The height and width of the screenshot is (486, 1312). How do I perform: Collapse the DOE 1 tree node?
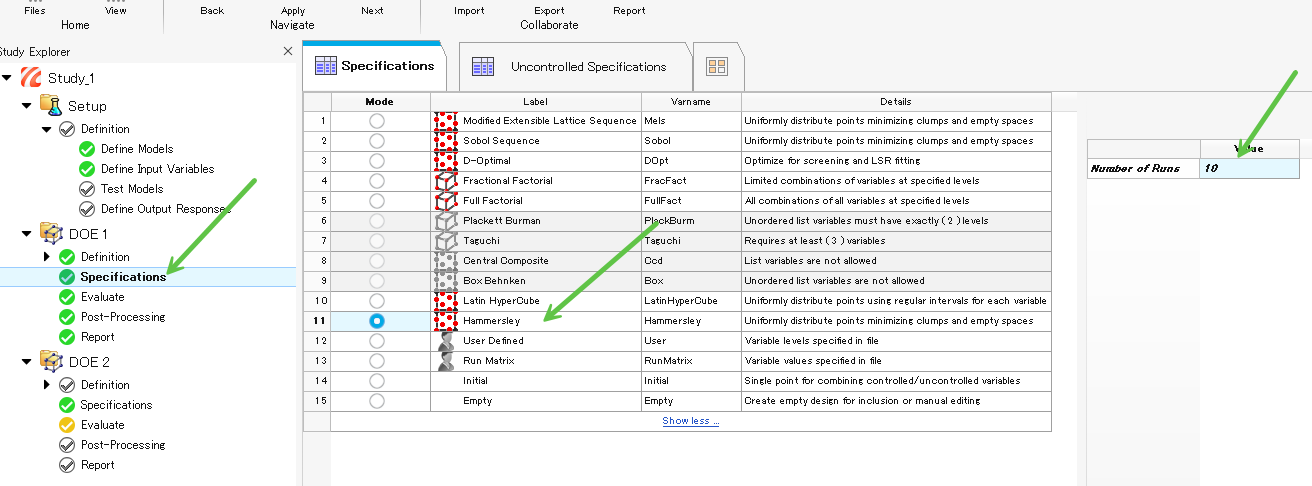27,233
